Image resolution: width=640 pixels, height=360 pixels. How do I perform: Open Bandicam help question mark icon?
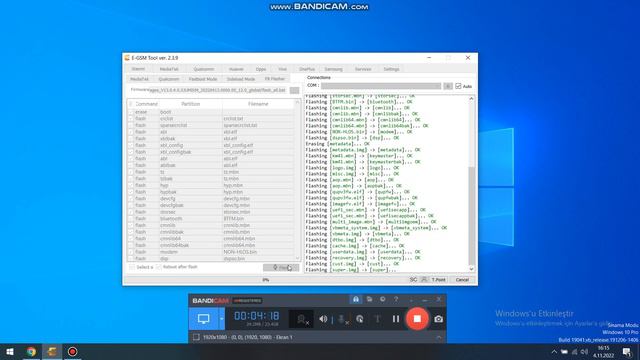click(396, 300)
